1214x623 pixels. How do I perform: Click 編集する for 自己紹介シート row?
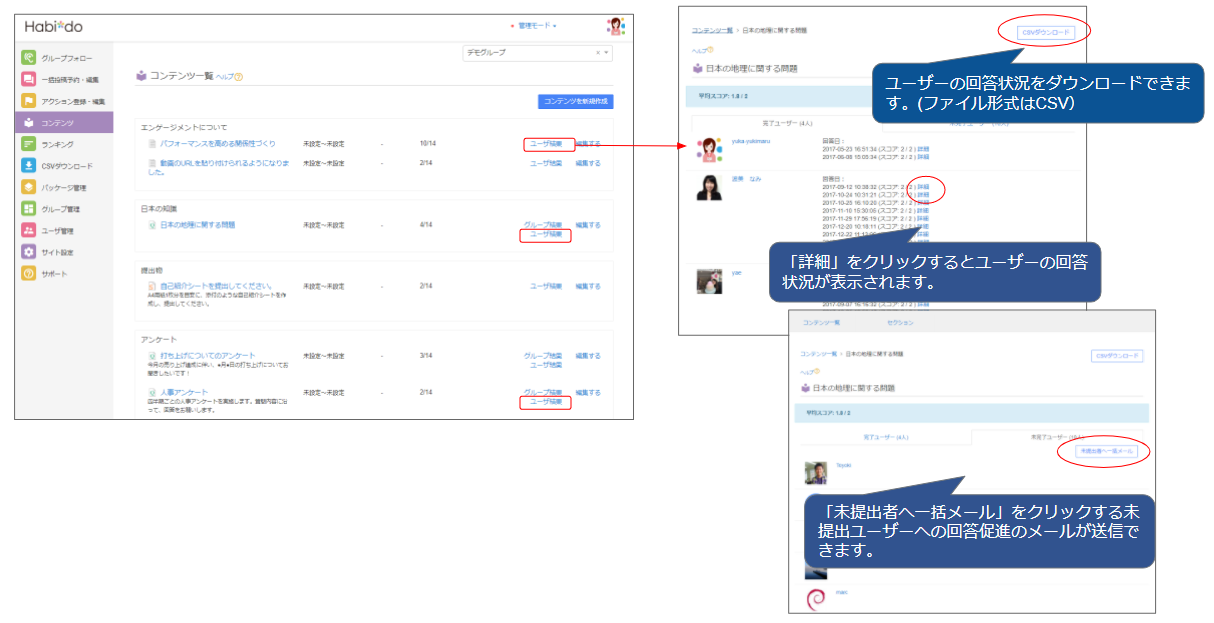click(588, 286)
